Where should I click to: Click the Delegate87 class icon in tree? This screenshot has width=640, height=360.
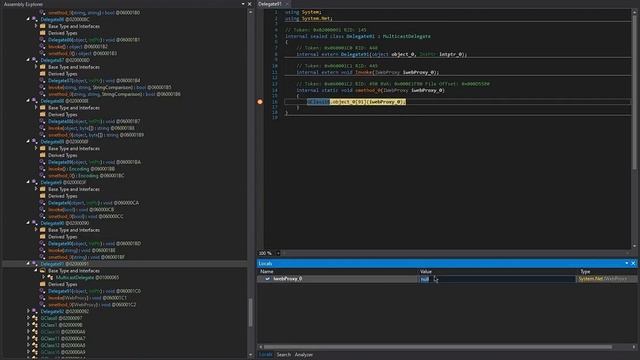pos(35,60)
